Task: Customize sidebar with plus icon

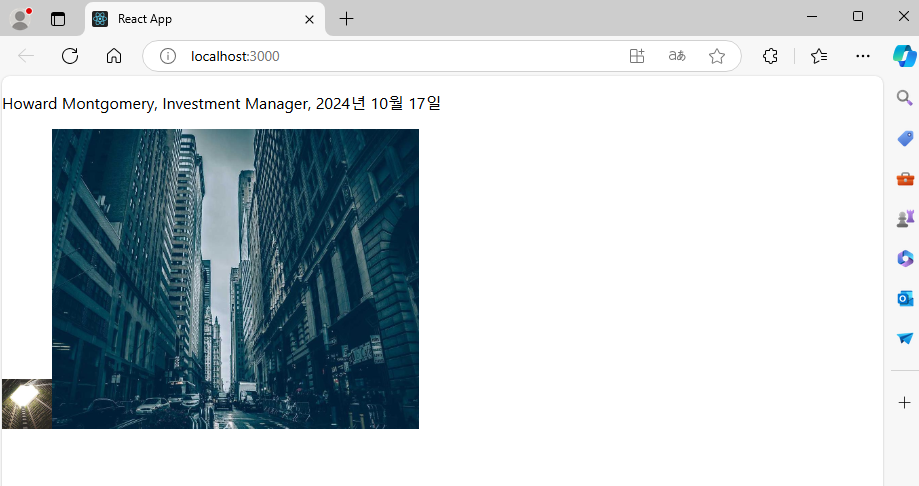Action: 904,403
